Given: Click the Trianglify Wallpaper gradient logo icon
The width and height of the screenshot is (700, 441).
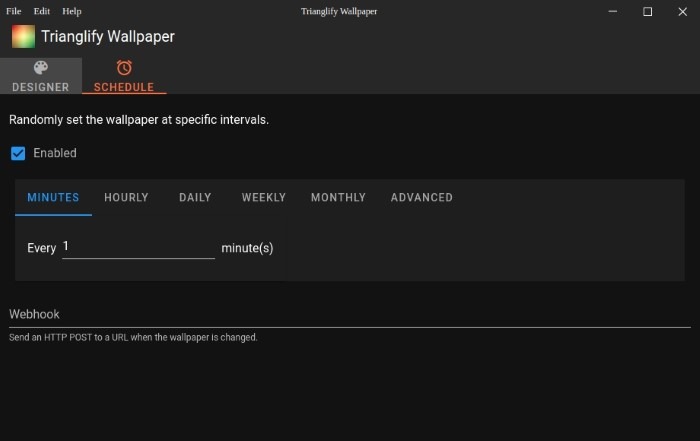Looking at the screenshot, I should coord(23,36).
